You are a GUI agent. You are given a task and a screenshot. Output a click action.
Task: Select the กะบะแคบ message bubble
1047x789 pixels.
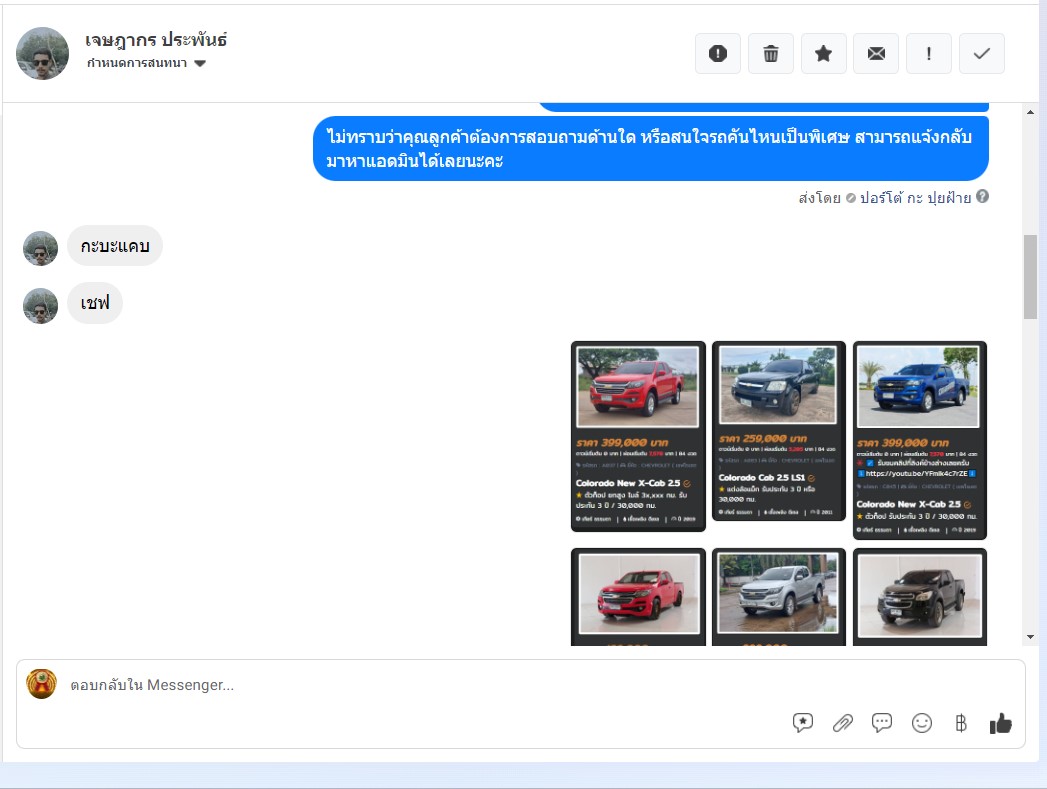(115, 246)
